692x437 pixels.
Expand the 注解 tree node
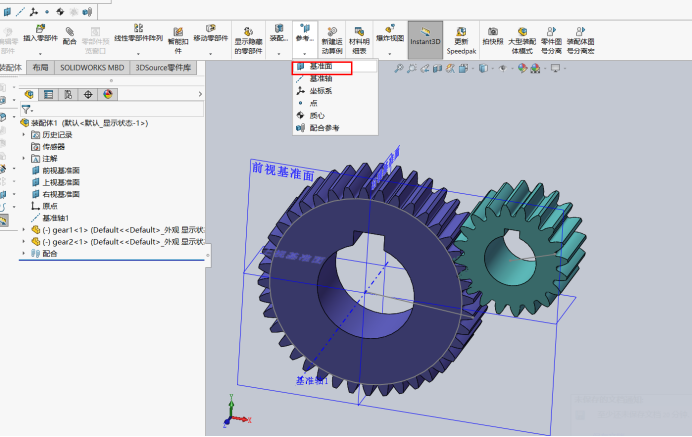click(24, 158)
